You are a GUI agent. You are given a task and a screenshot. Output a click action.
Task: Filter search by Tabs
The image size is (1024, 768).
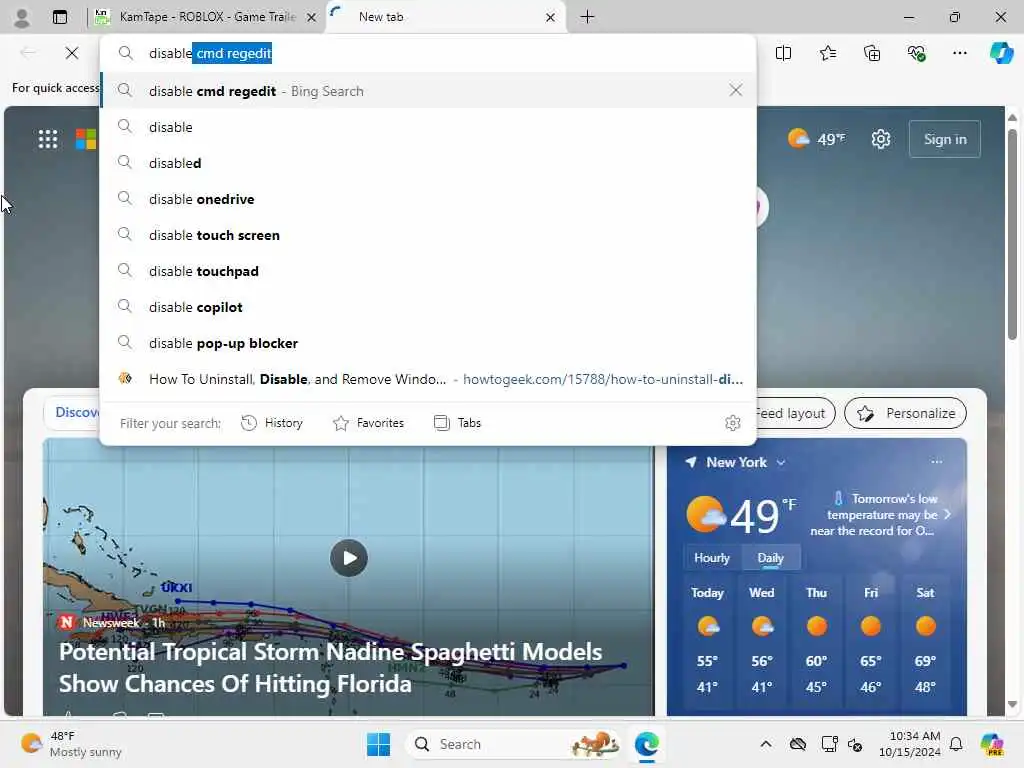[457, 423]
